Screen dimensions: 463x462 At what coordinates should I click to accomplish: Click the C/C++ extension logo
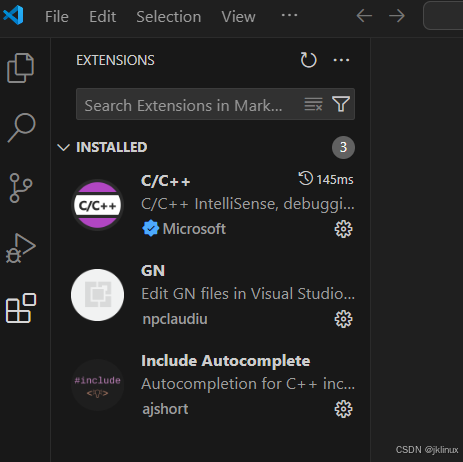(98, 205)
